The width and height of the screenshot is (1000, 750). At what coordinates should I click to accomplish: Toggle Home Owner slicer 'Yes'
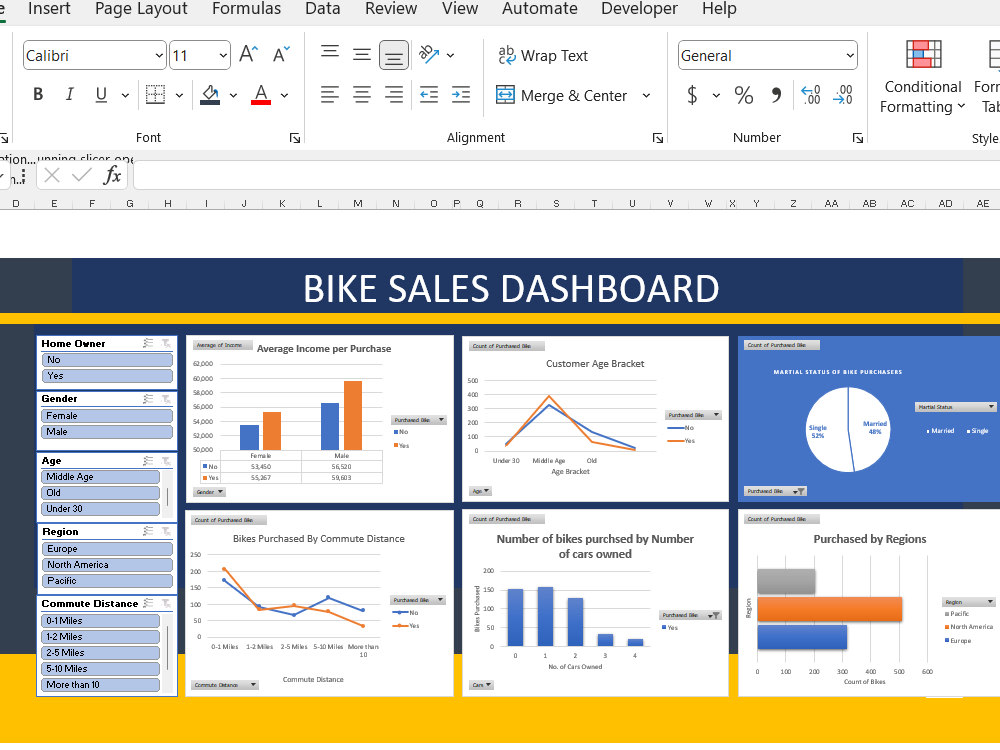click(107, 376)
